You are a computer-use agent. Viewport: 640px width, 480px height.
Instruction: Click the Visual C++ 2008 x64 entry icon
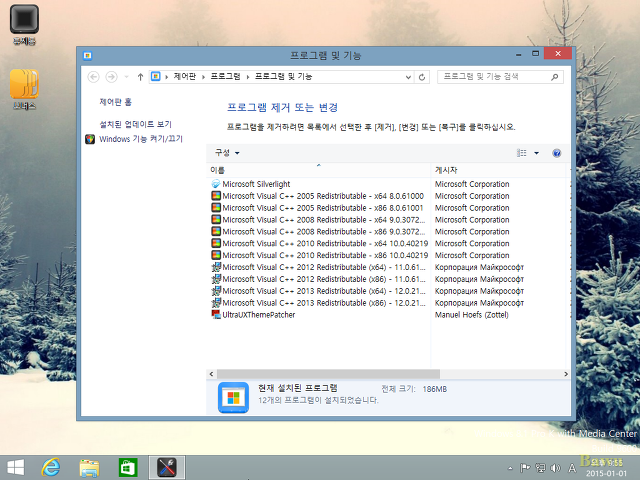216,220
